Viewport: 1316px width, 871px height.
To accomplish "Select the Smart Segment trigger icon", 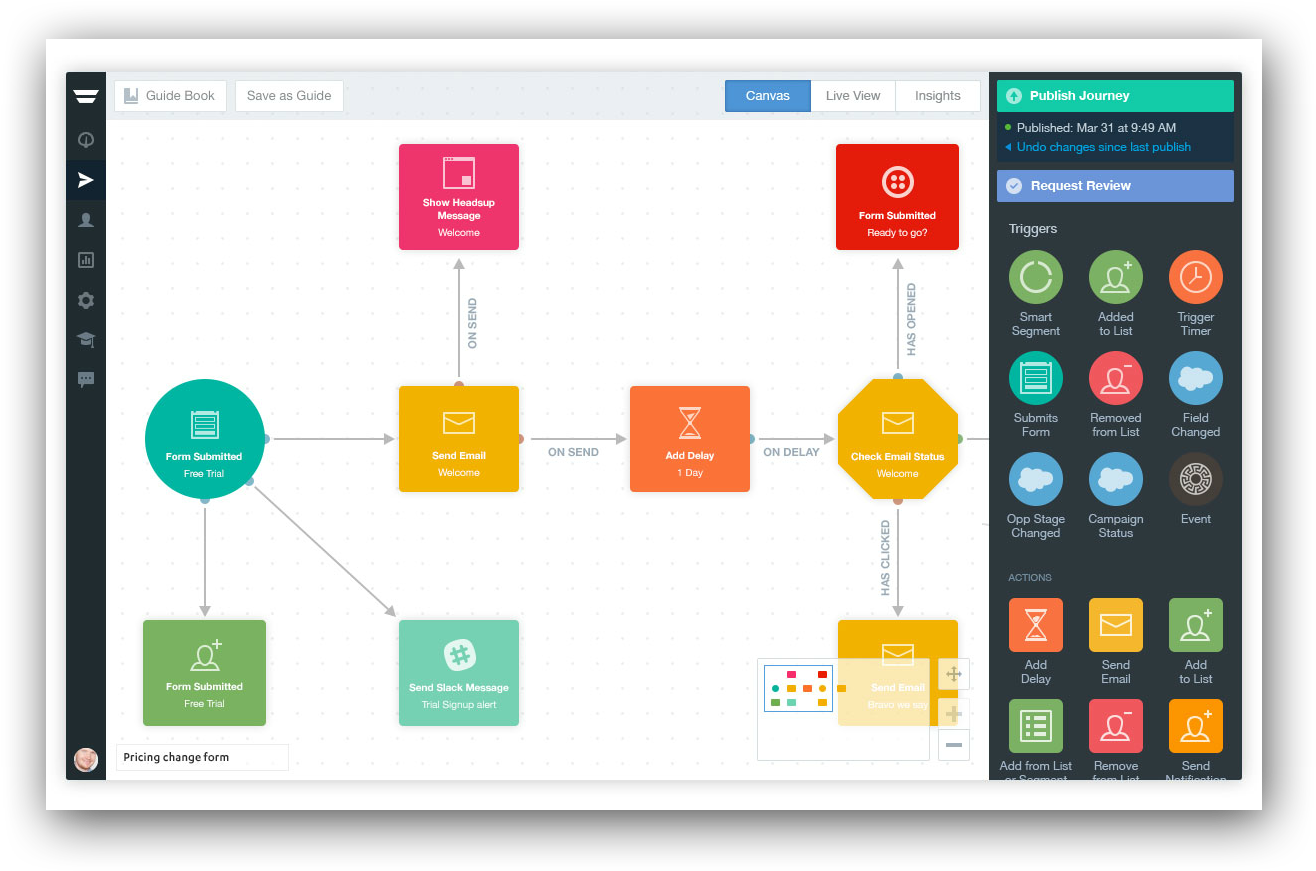I will [x=1036, y=277].
